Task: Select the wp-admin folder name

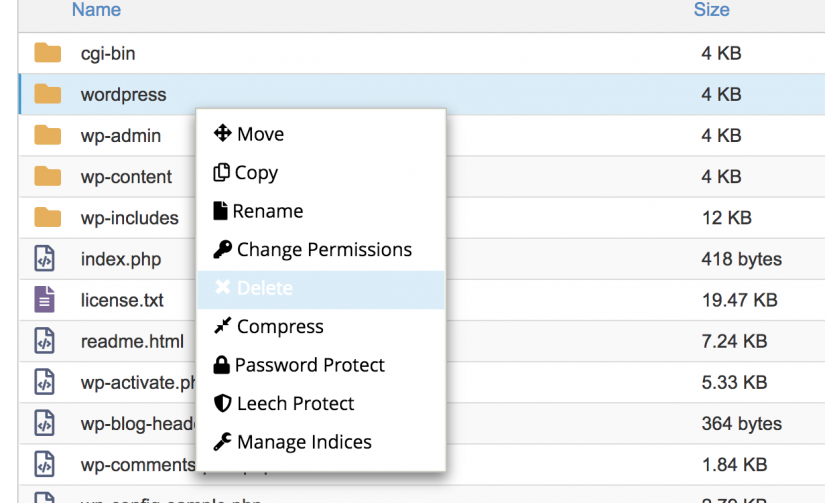Action: tap(120, 136)
